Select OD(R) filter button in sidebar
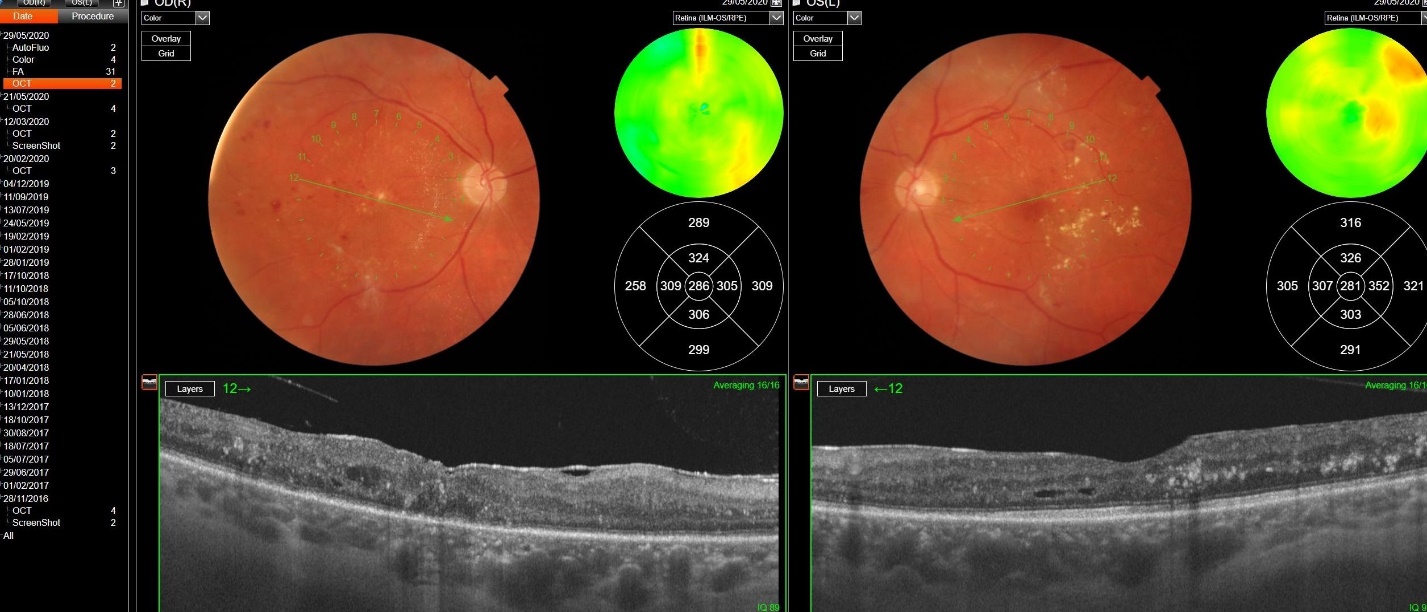Viewport: 1427px width, 612px height. (35, 3)
